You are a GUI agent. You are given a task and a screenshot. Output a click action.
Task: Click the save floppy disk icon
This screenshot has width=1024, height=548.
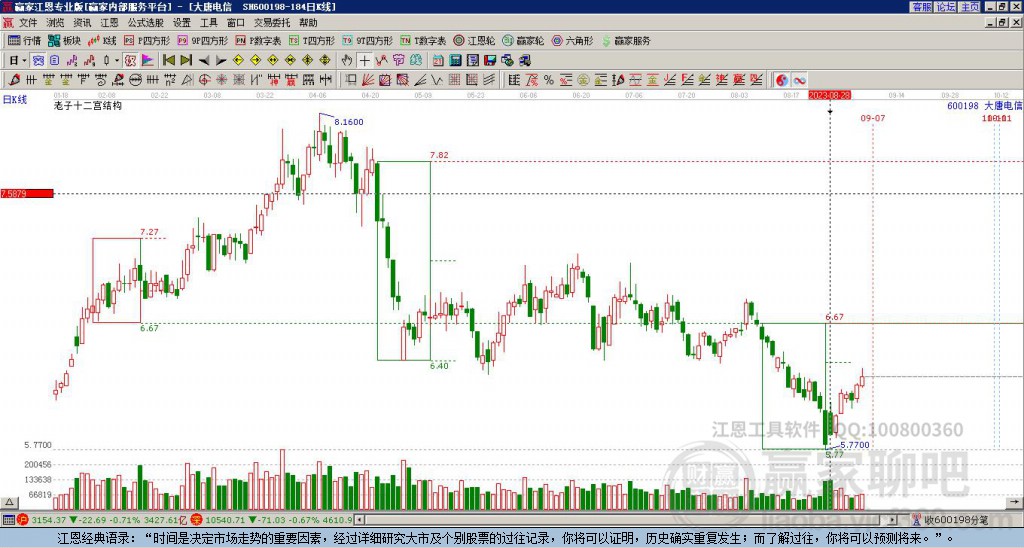[490, 61]
